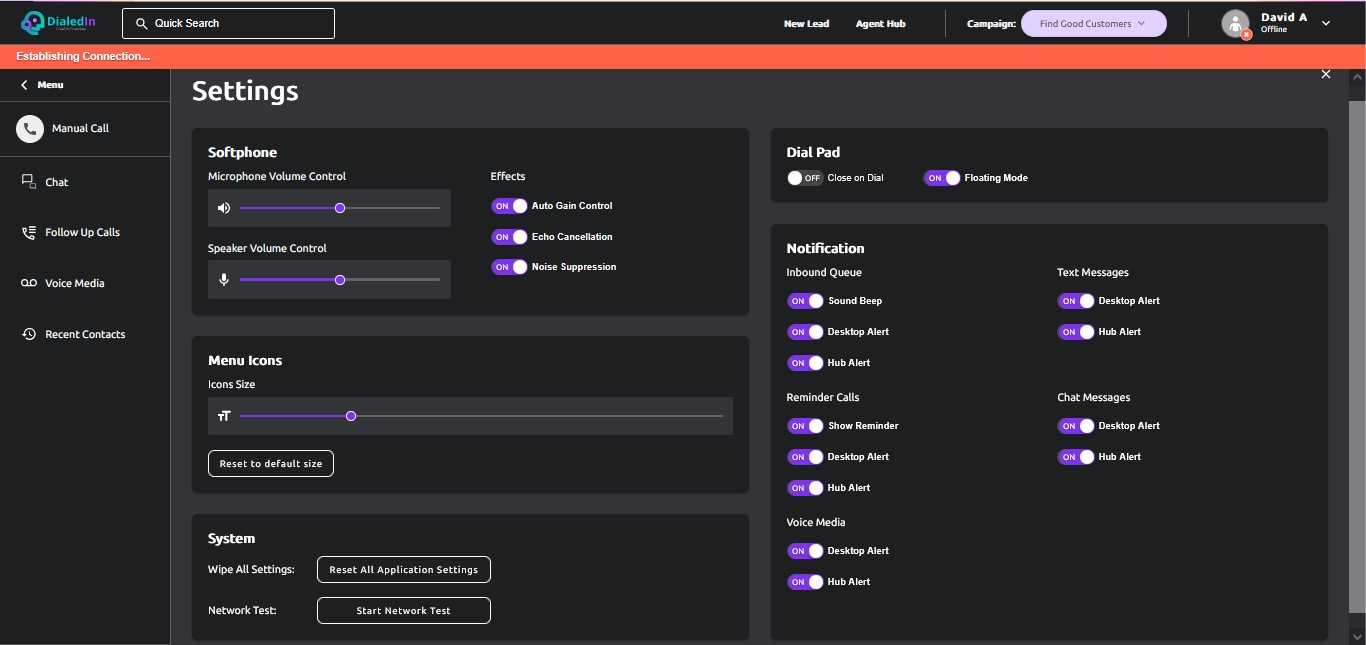Expand the Find Good Customers campaign dropdown
This screenshot has width=1366, height=645.
click(1093, 24)
